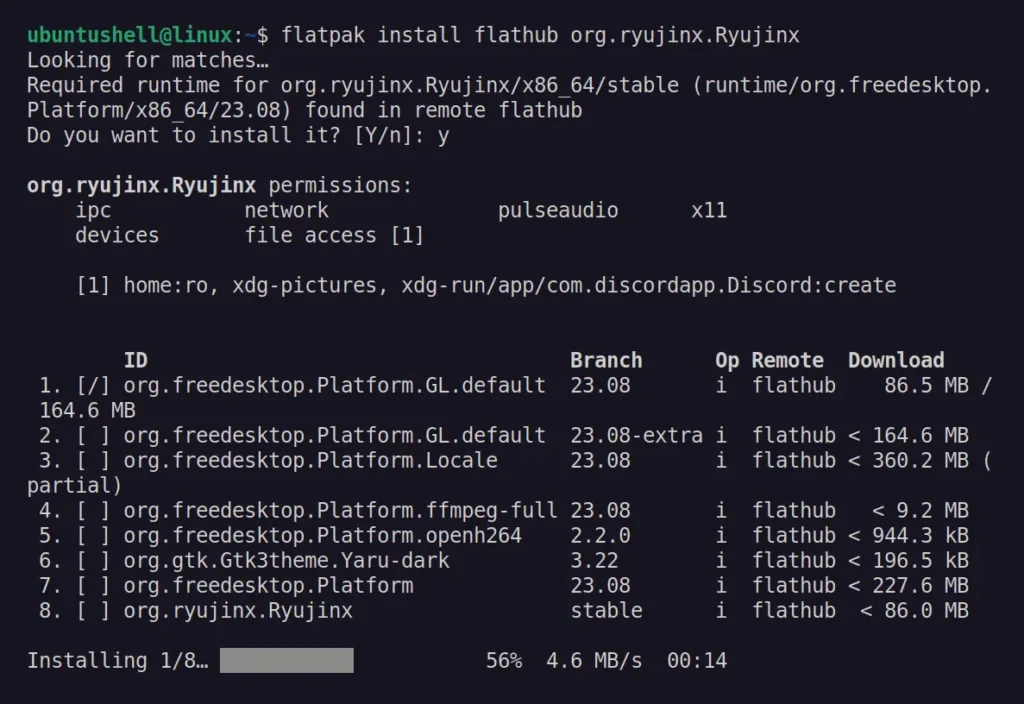
Task: Click the installation progress bar
Action: coord(286,660)
